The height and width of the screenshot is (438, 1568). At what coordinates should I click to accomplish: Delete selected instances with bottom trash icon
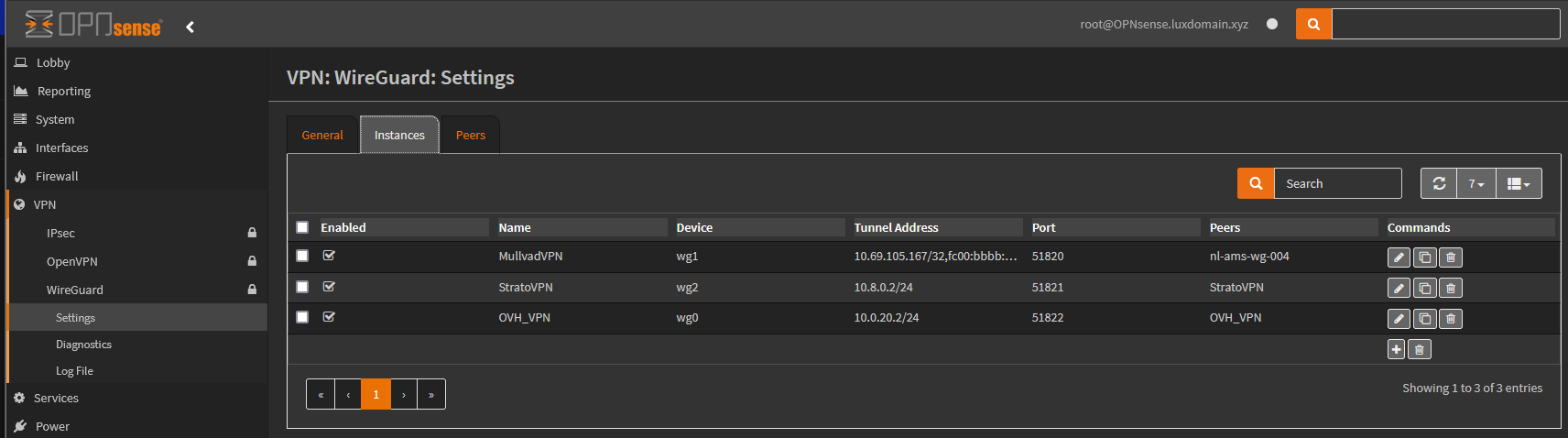click(x=1420, y=349)
